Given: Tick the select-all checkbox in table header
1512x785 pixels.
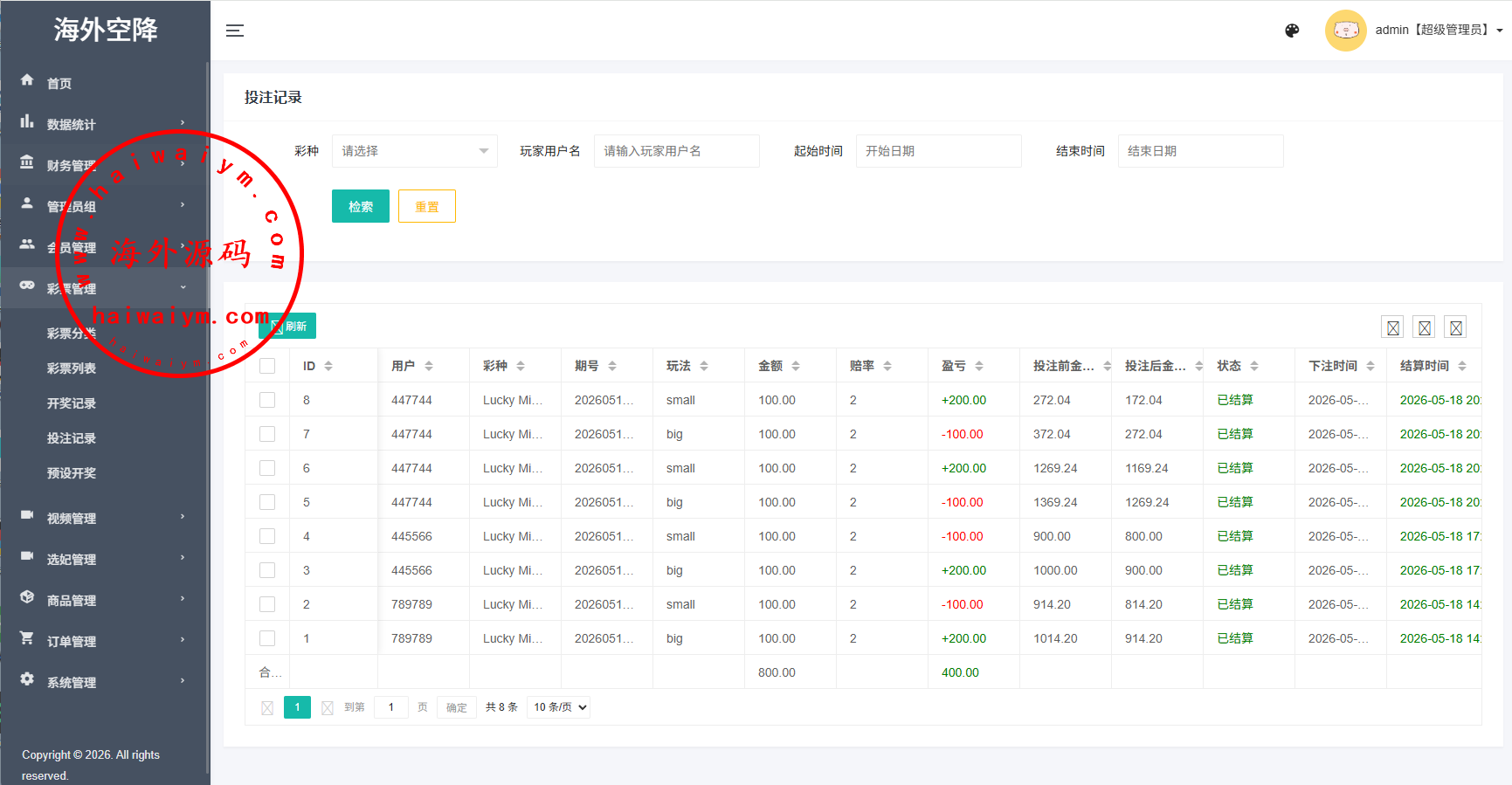Looking at the screenshot, I should [267, 366].
